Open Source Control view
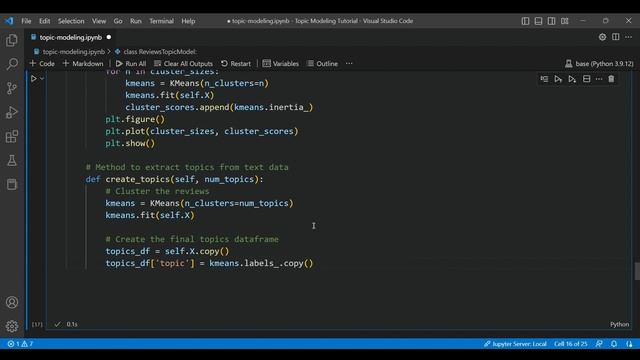The image size is (640, 360). tap(12, 88)
